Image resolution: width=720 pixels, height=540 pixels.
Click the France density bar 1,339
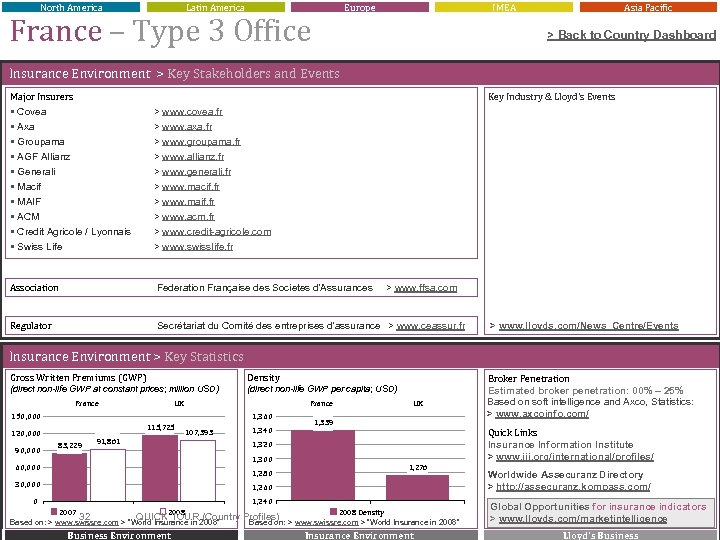tap(323, 466)
